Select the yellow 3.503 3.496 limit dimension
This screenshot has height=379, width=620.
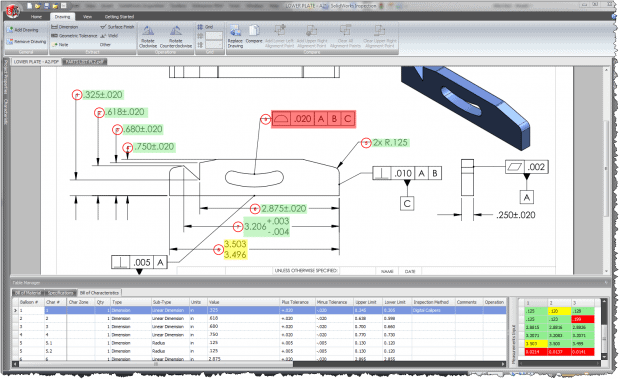tap(235, 249)
